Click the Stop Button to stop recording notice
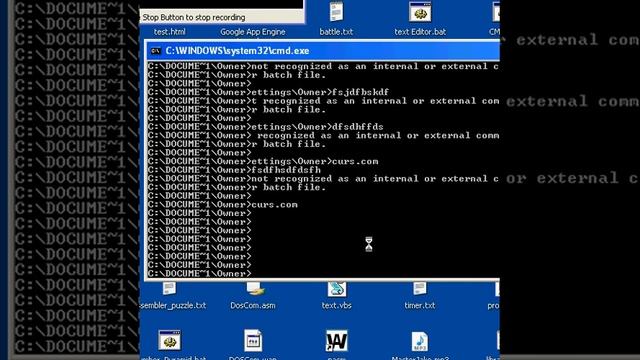Image resolution: width=640 pixels, height=360 pixels. coord(194,18)
